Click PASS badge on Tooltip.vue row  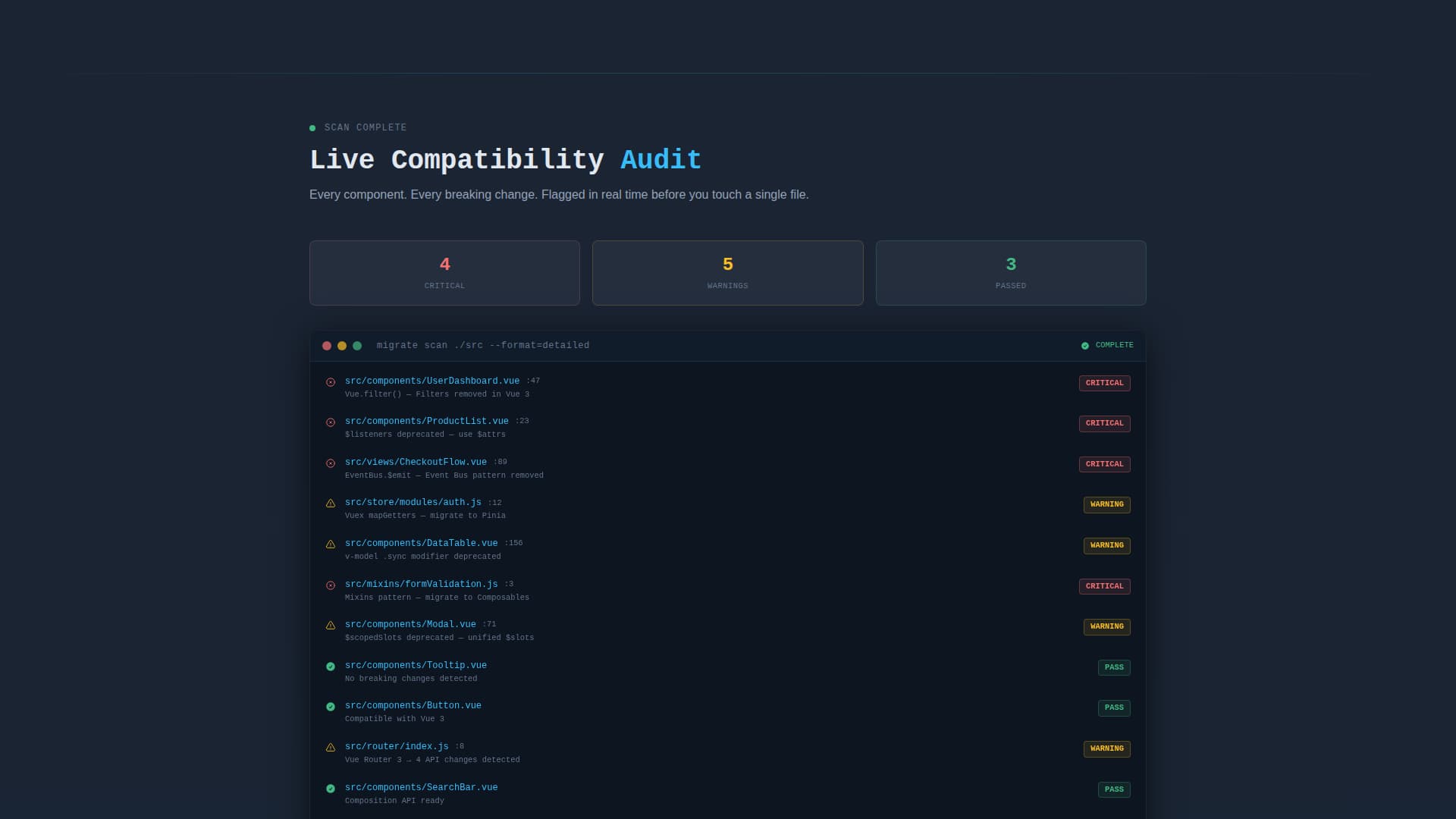(1114, 667)
